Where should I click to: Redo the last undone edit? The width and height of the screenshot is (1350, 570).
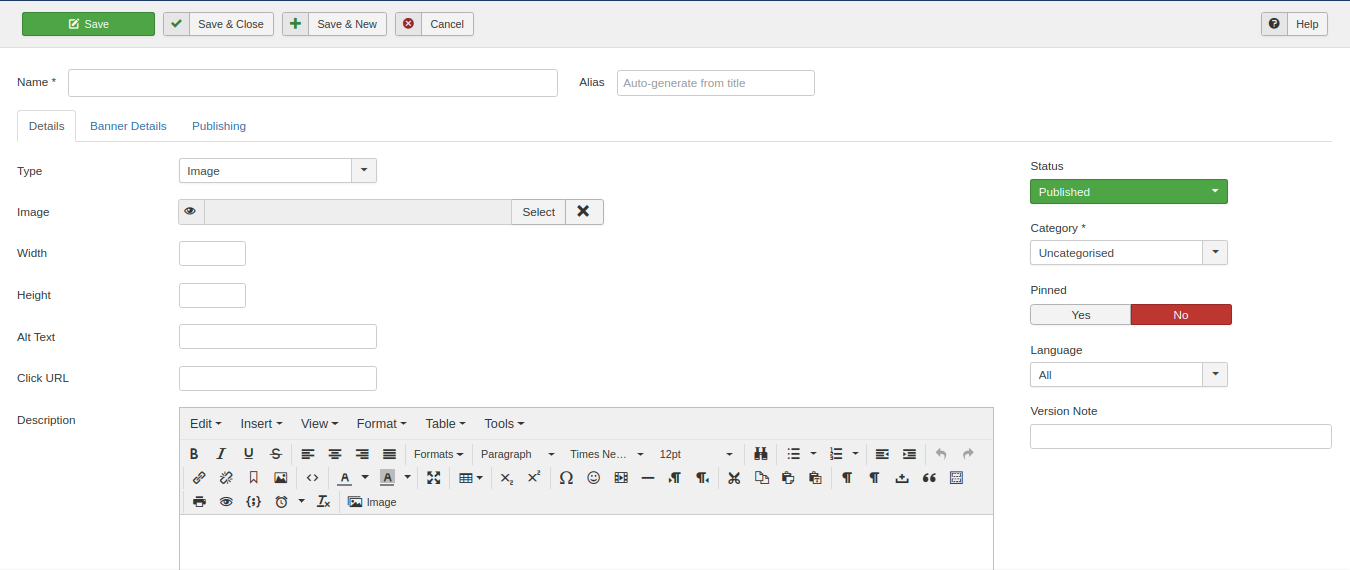coord(968,454)
